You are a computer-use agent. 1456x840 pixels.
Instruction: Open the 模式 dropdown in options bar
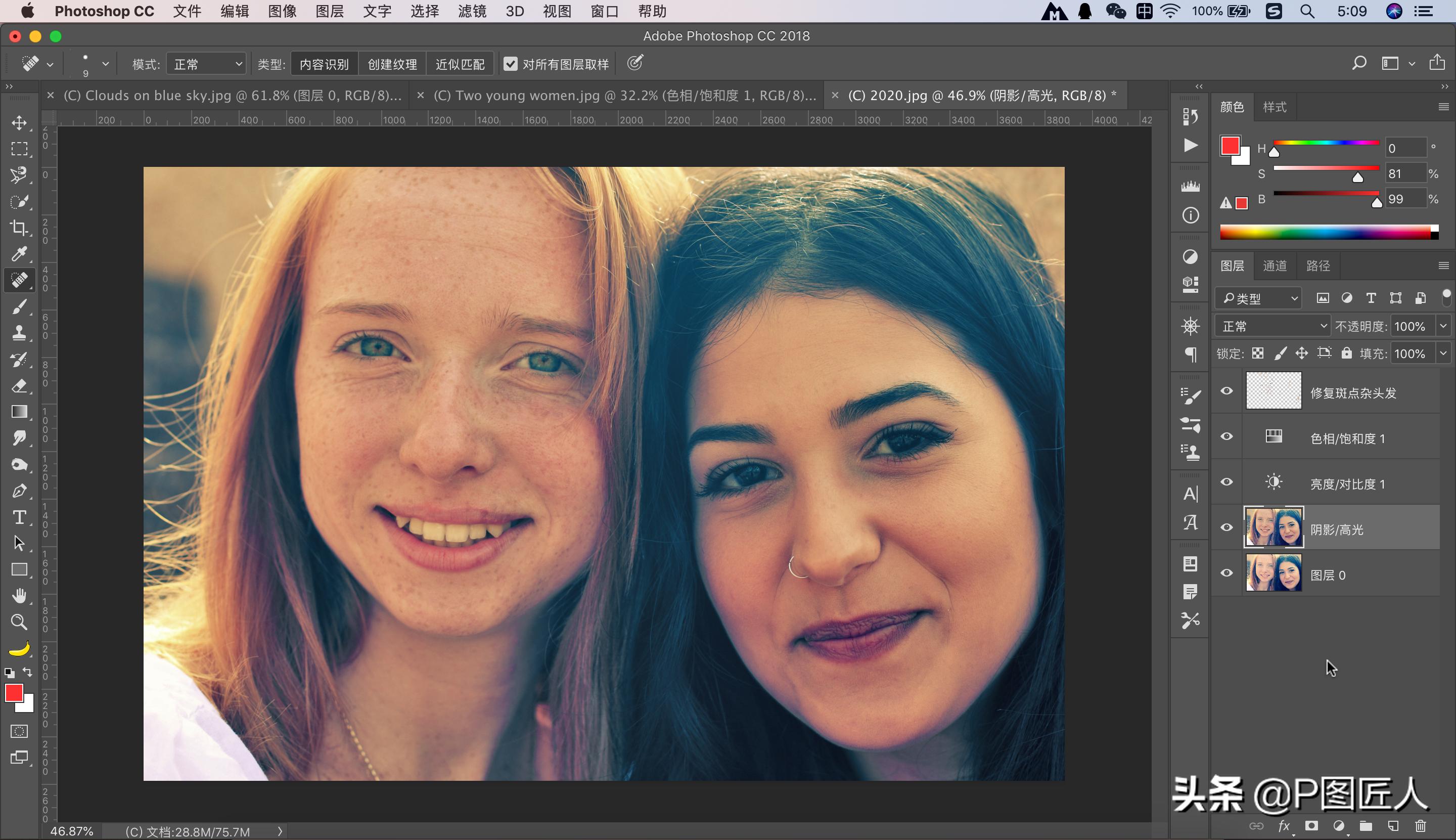point(207,63)
